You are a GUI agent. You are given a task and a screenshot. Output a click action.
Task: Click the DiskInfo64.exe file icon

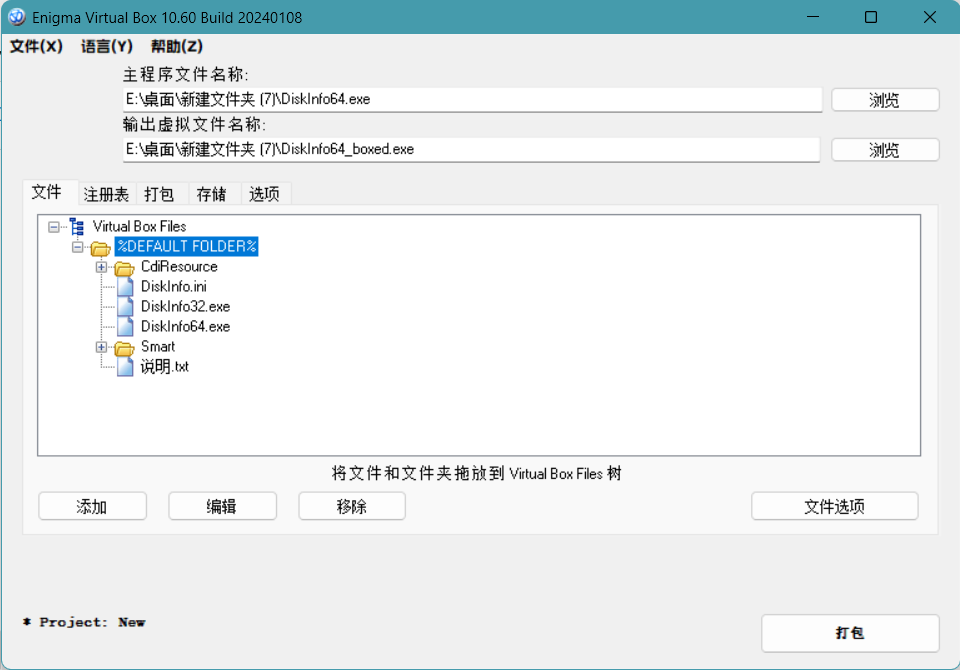click(126, 326)
